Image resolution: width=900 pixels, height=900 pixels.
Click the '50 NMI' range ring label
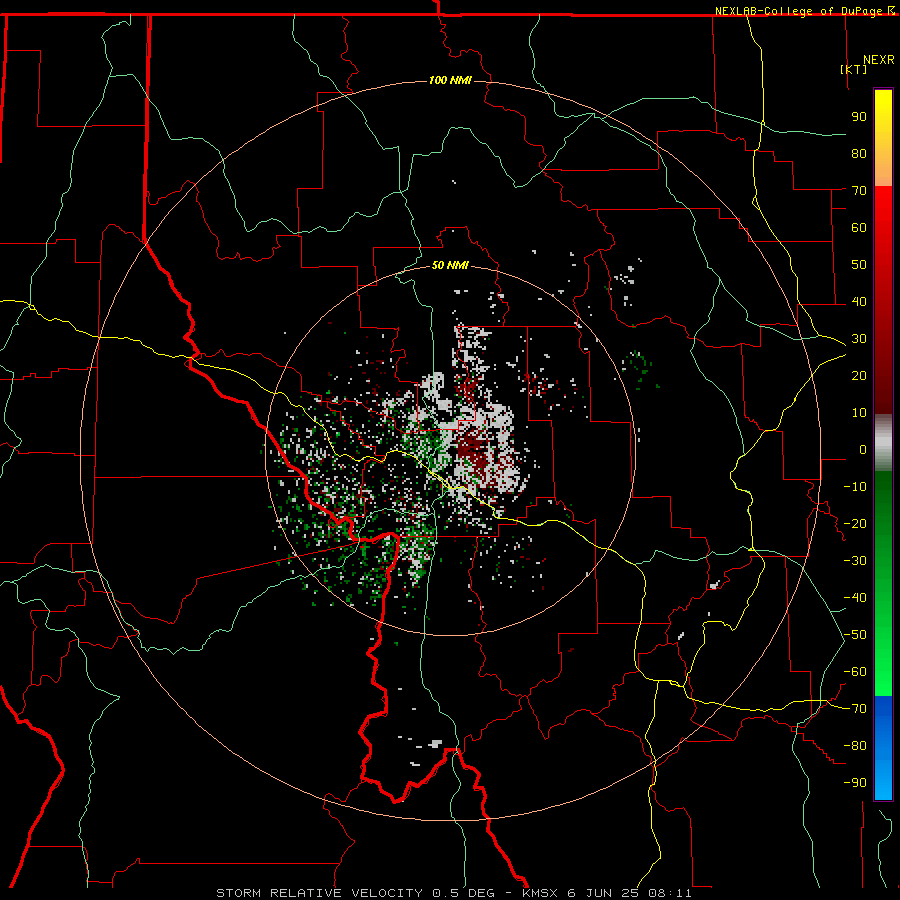[450, 265]
